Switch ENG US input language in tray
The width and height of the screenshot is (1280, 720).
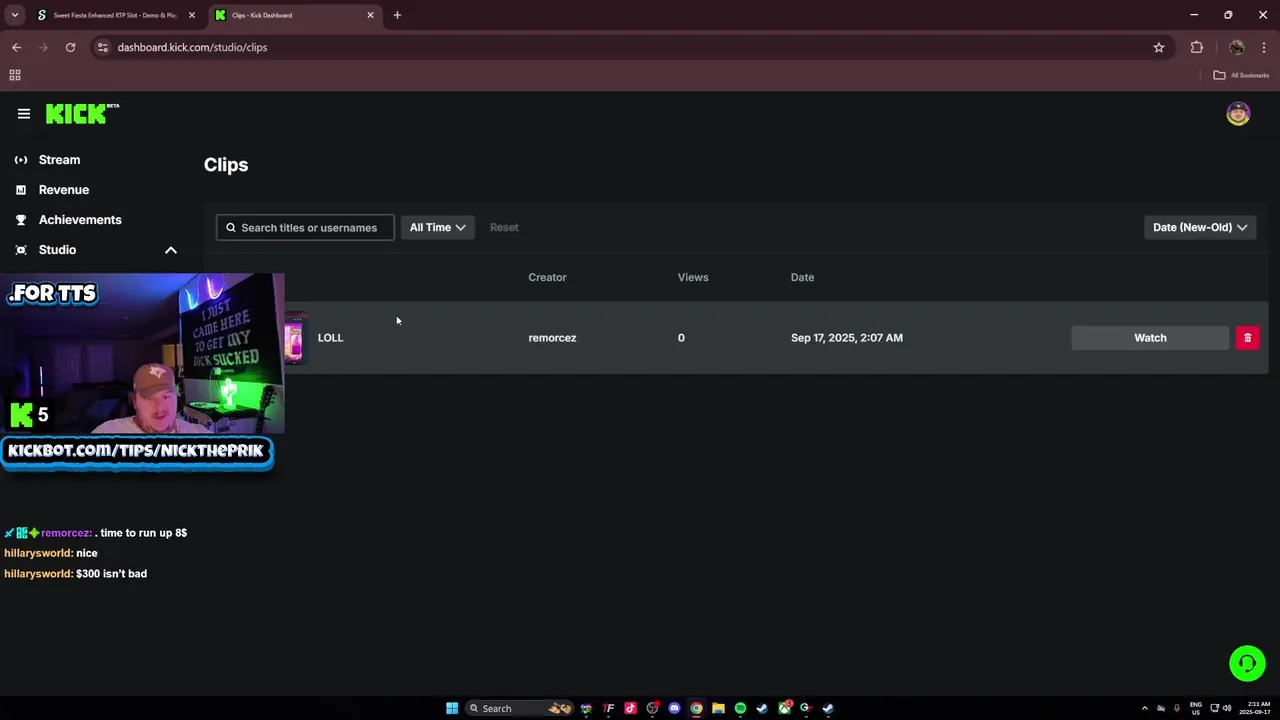pyautogui.click(x=1196, y=708)
